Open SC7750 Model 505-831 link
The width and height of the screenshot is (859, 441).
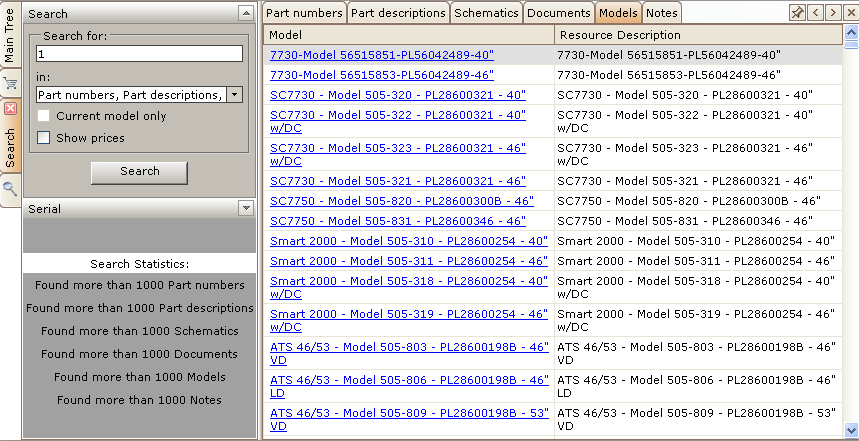click(398, 221)
